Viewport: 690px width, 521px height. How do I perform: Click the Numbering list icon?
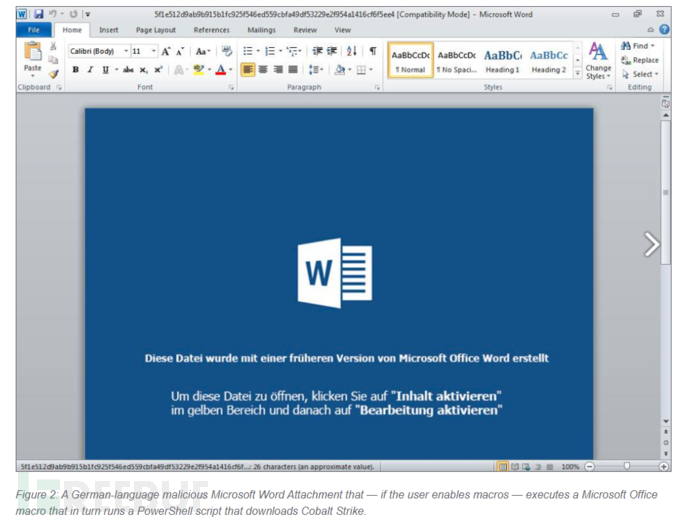click(x=270, y=51)
